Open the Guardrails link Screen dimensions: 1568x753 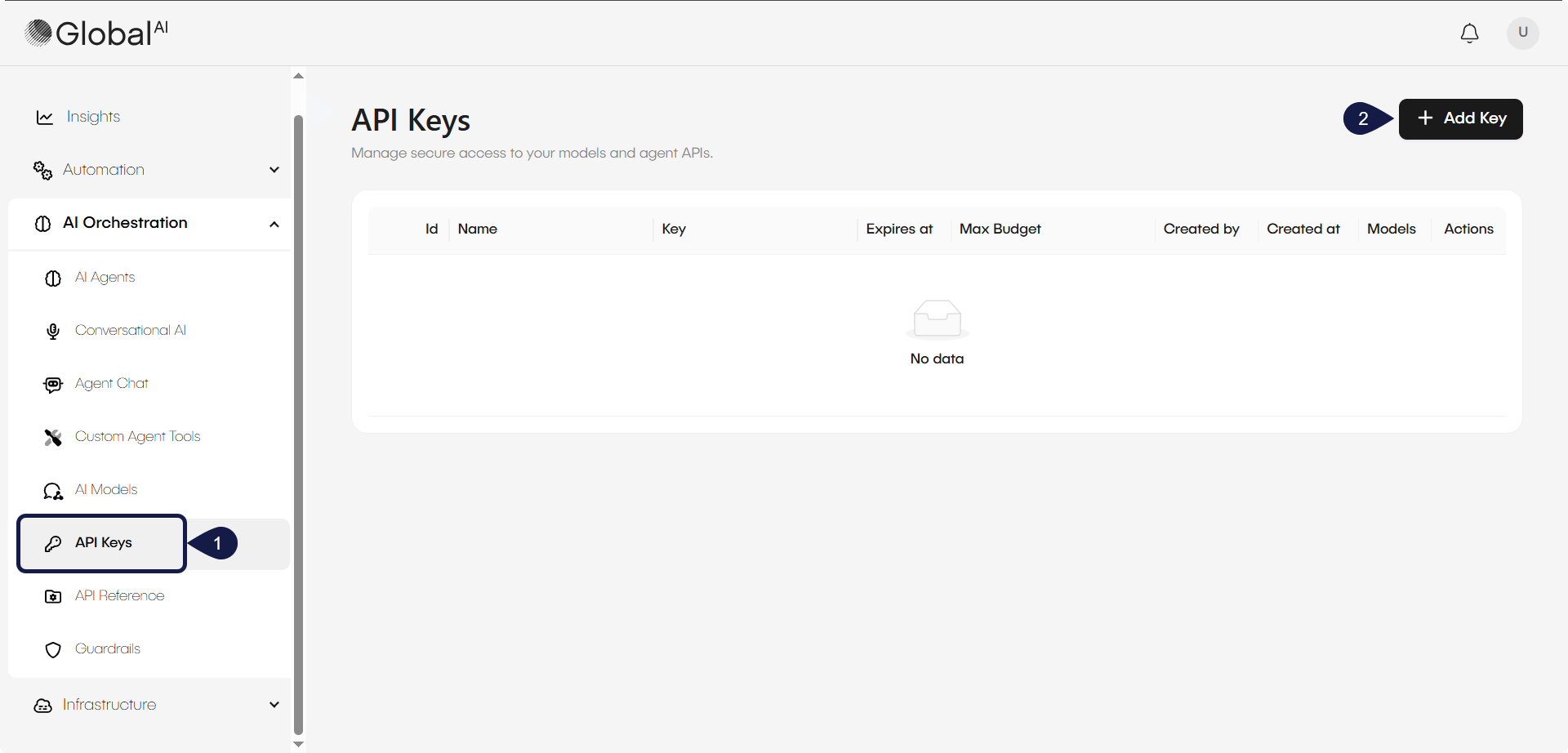point(108,648)
